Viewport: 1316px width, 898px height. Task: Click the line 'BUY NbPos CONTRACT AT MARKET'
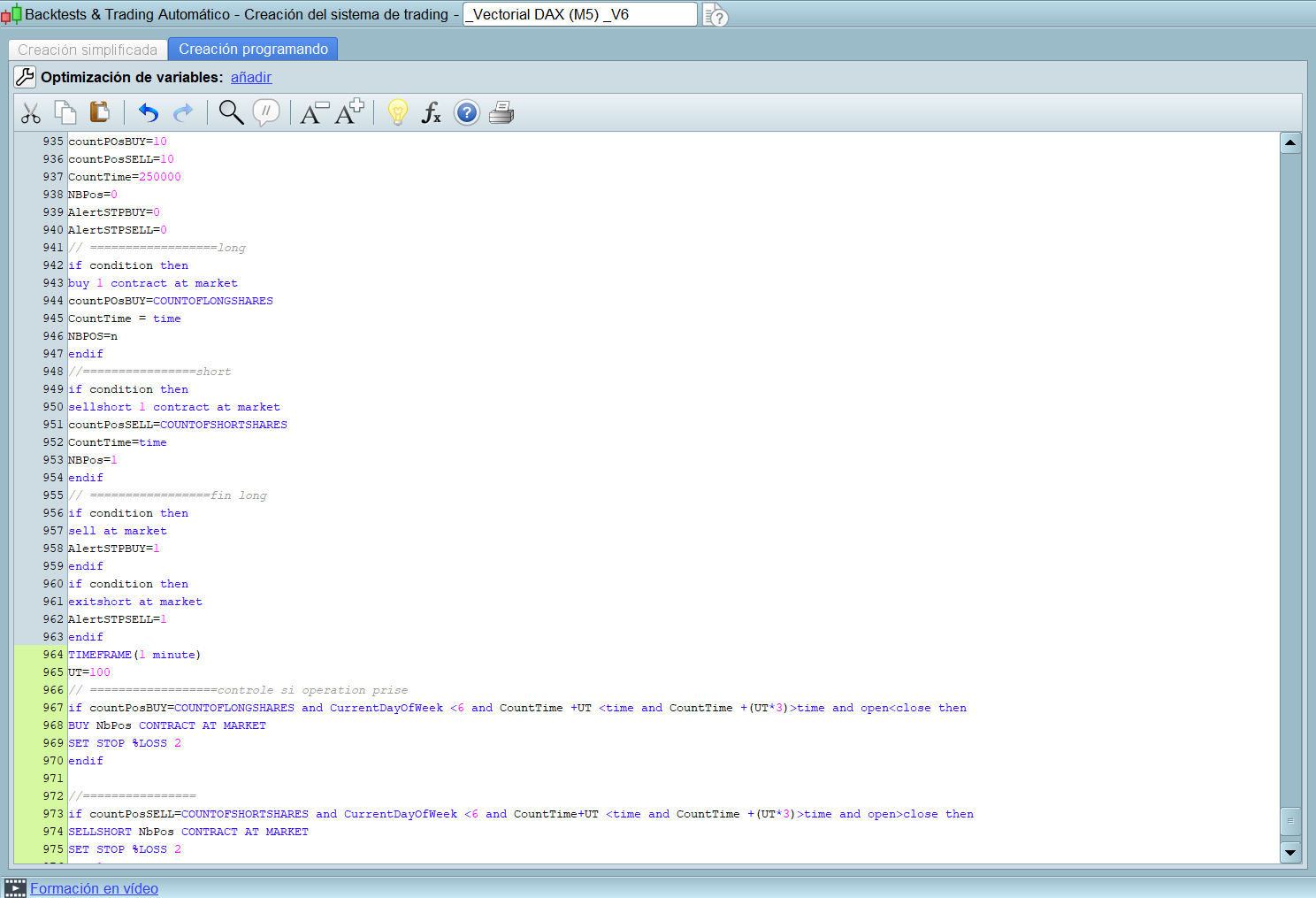tap(167, 725)
